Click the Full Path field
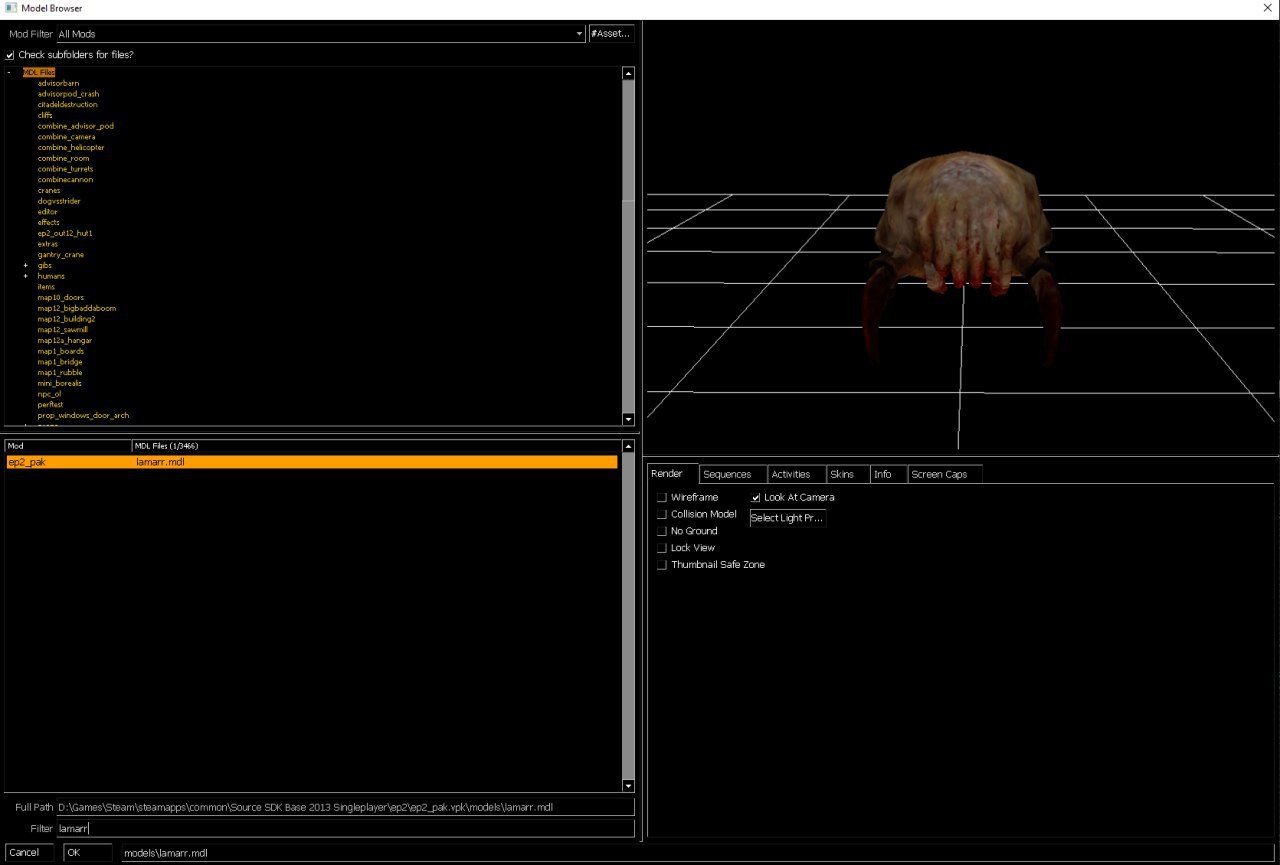This screenshot has width=1280, height=865. [345, 807]
